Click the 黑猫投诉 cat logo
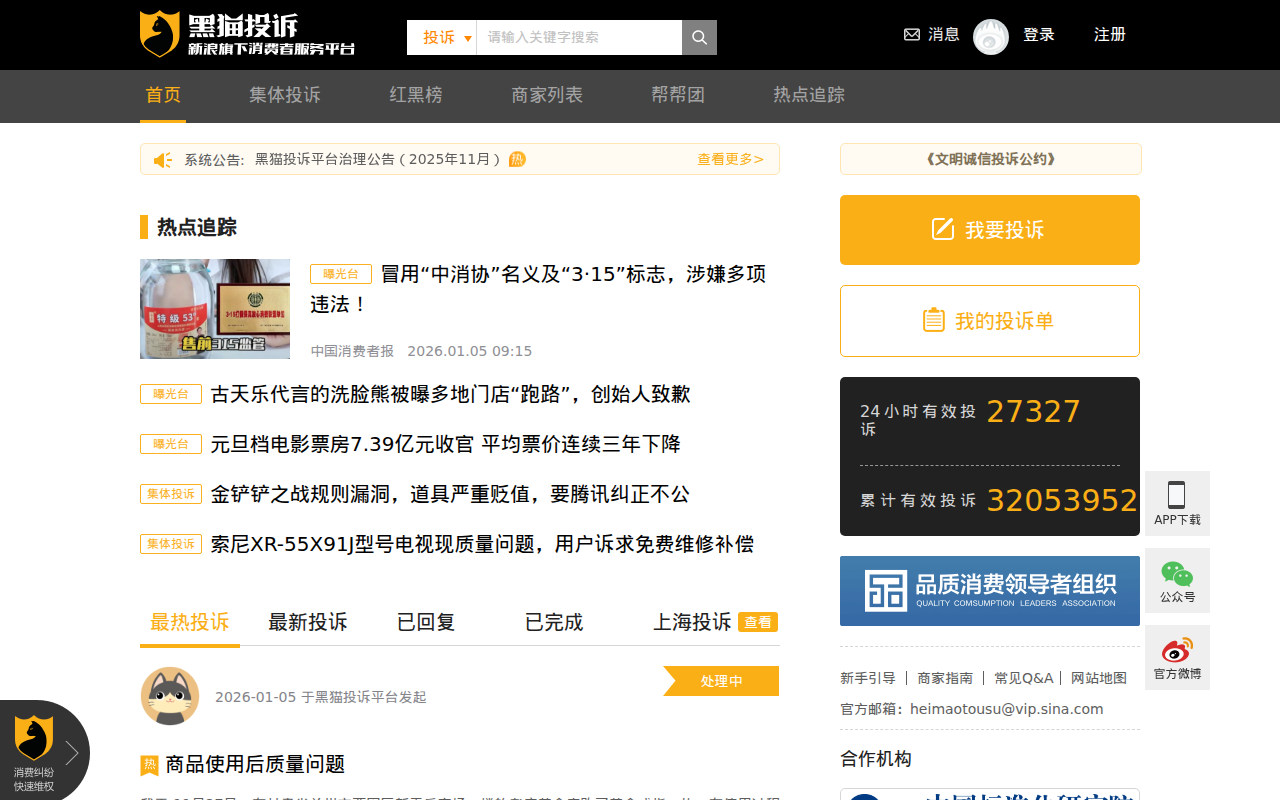The width and height of the screenshot is (1280, 800). (x=157, y=32)
